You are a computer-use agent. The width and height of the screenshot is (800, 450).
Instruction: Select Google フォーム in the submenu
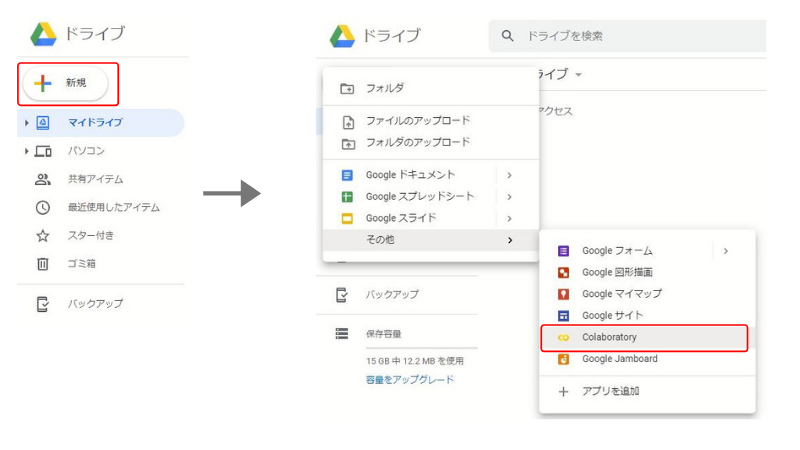[x=647, y=251]
